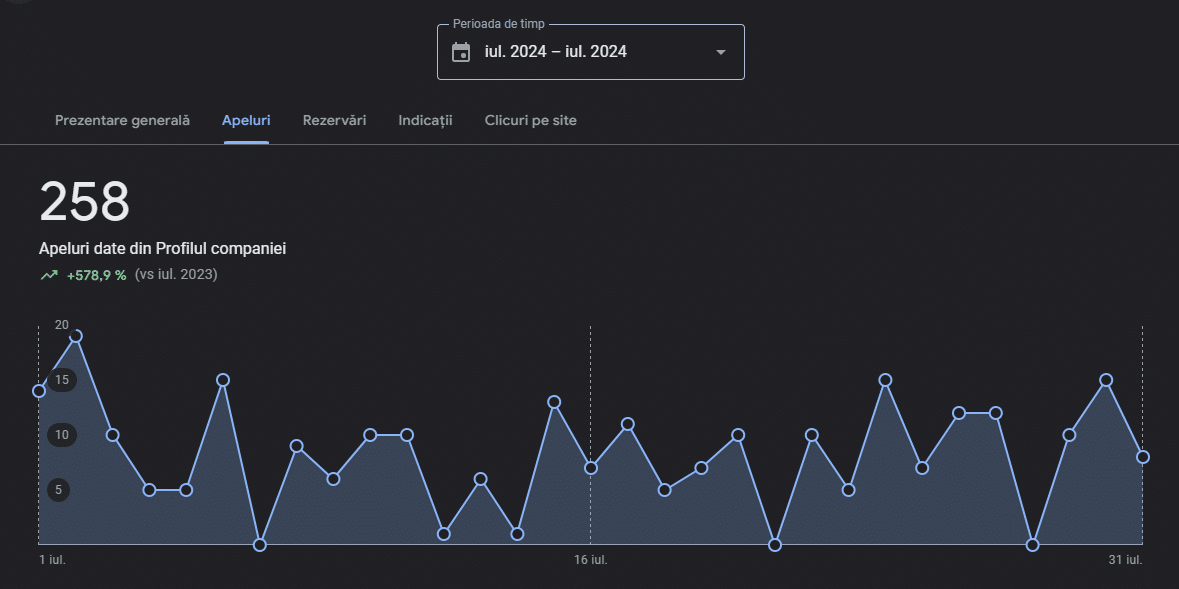Switch to the Prezentare generală tab
The height and width of the screenshot is (589, 1179).
click(x=122, y=120)
